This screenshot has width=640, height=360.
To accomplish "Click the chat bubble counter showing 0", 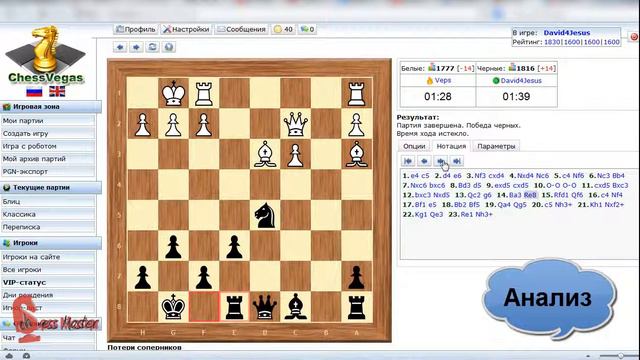I will click(307, 29).
